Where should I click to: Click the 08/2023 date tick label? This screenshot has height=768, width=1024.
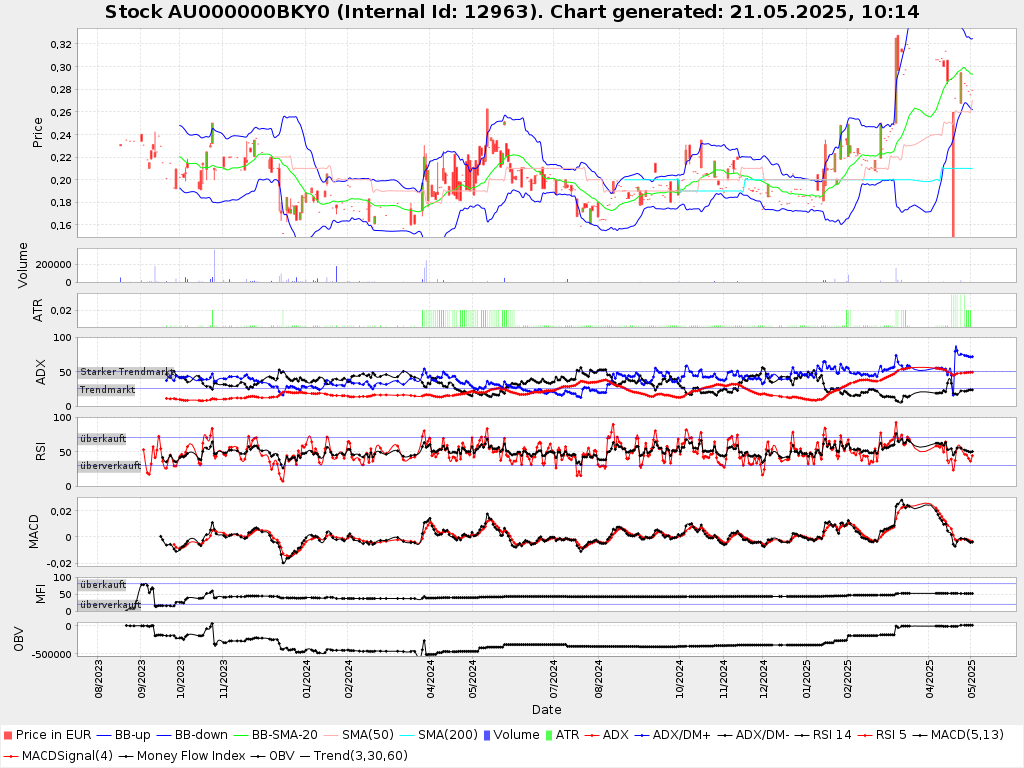(x=99, y=679)
